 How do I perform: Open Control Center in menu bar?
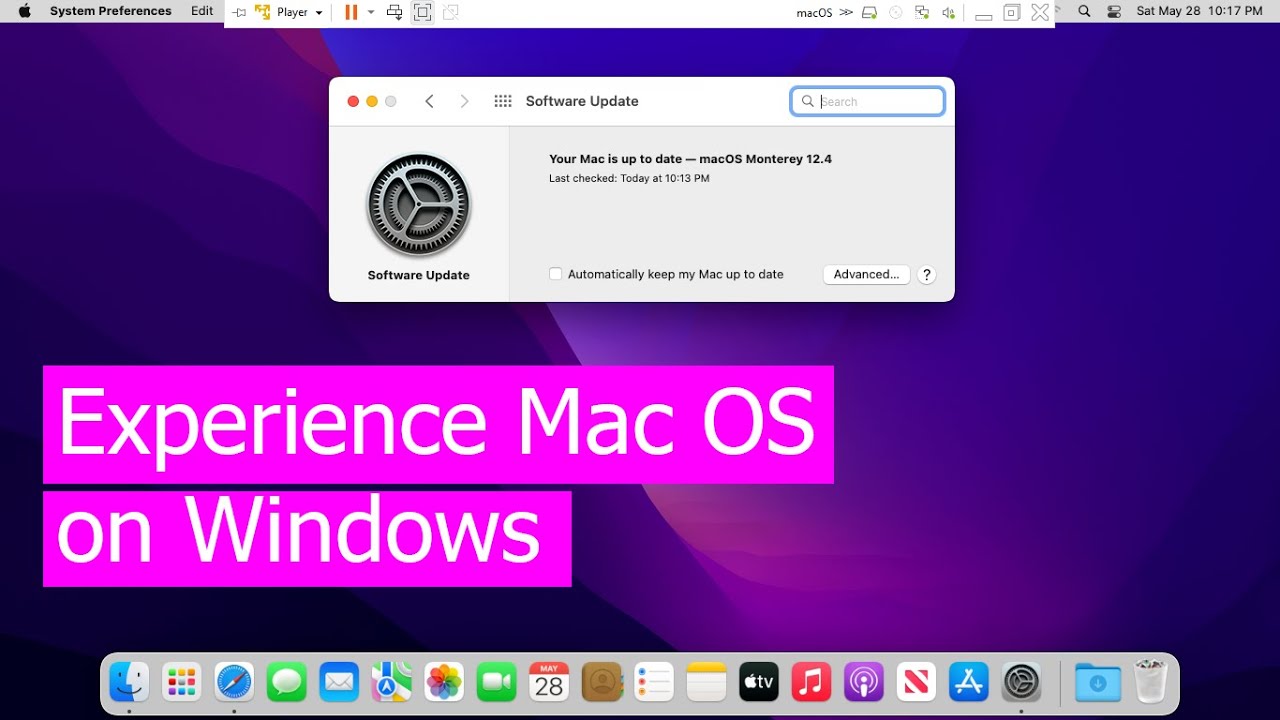(x=1114, y=12)
